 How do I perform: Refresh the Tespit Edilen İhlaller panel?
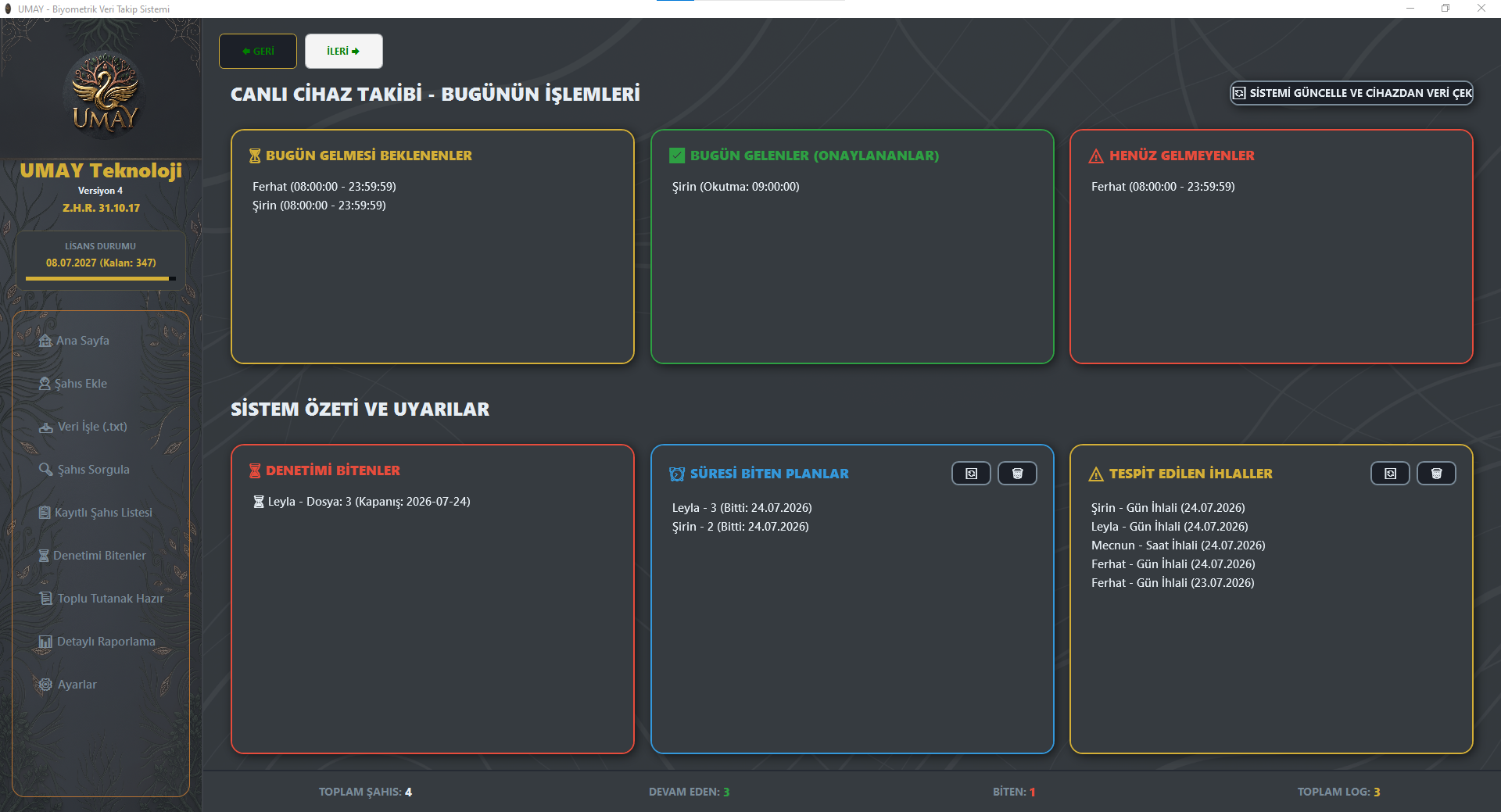pos(1390,474)
